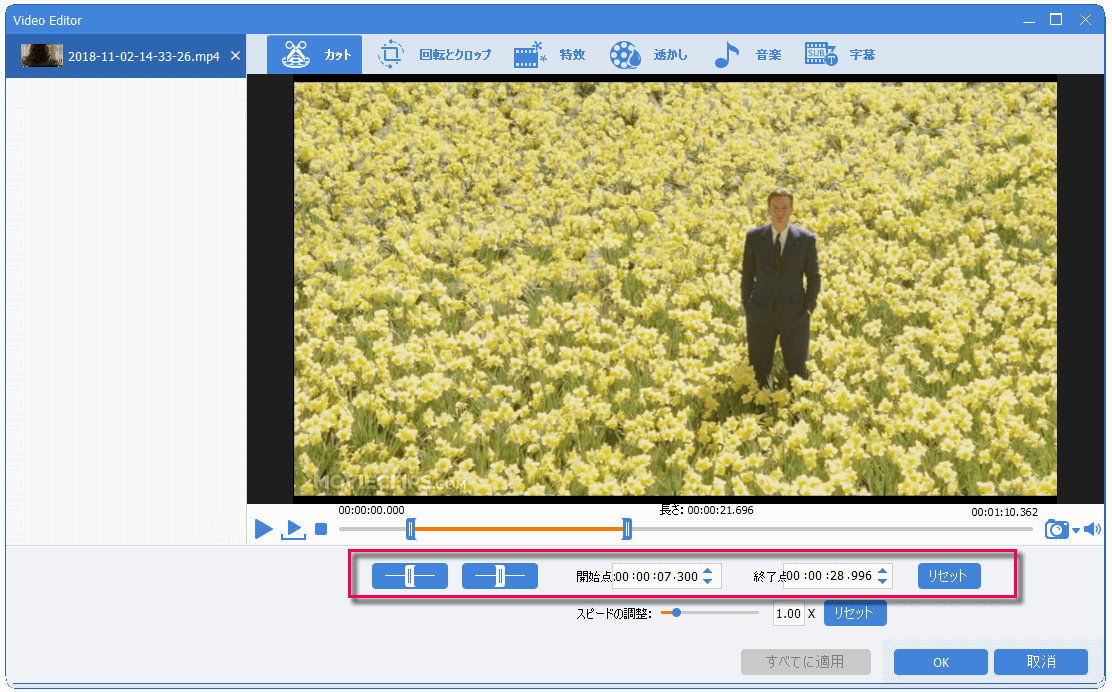Screen dimensions: 1112x692
Task: Click the すべてに適用 apply-to-all button
Action: click(806, 662)
